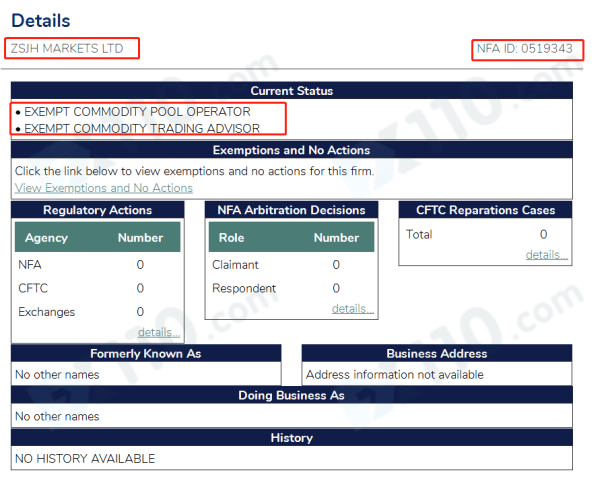Click the Business Address header
The image size is (610, 481).
[437, 353]
